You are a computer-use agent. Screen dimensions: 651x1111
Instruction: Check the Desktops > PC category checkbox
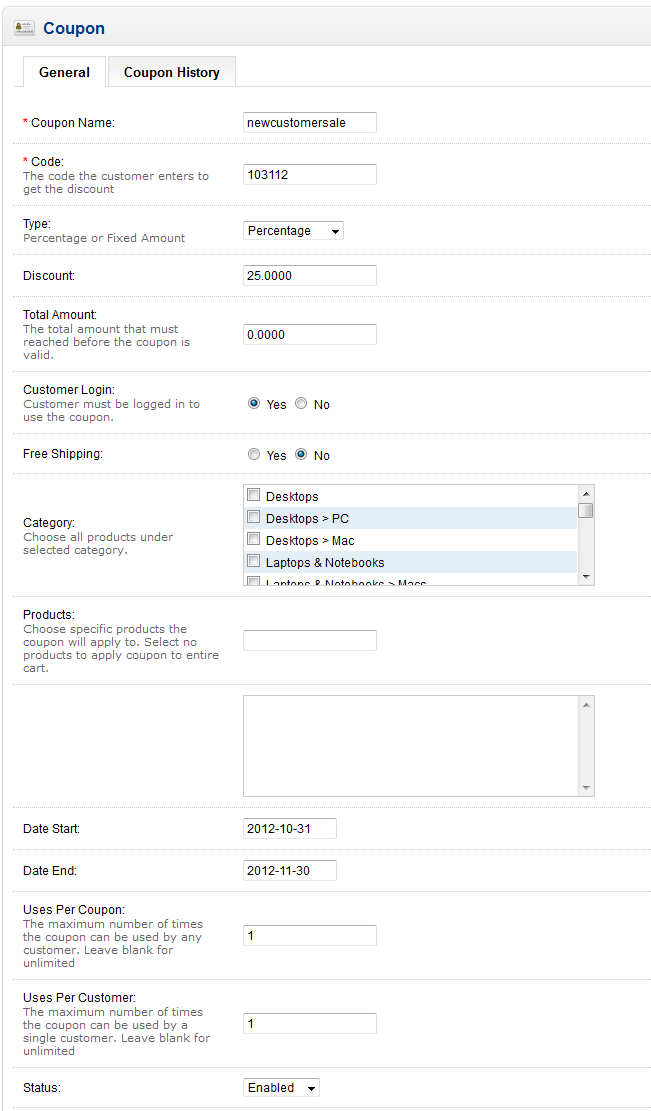pyautogui.click(x=254, y=518)
